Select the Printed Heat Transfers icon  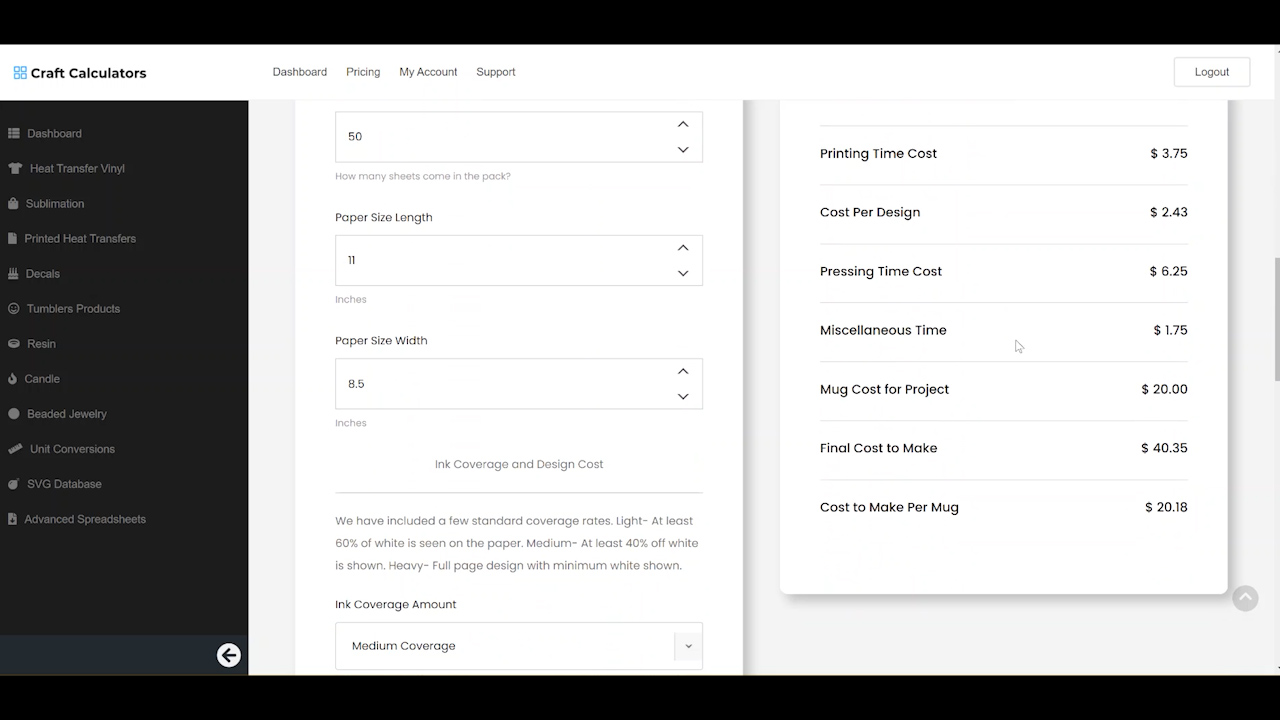tap(13, 238)
